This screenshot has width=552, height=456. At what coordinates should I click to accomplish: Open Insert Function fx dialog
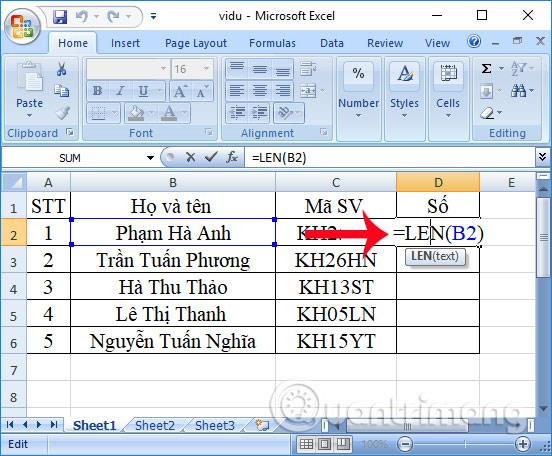click(232, 157)
